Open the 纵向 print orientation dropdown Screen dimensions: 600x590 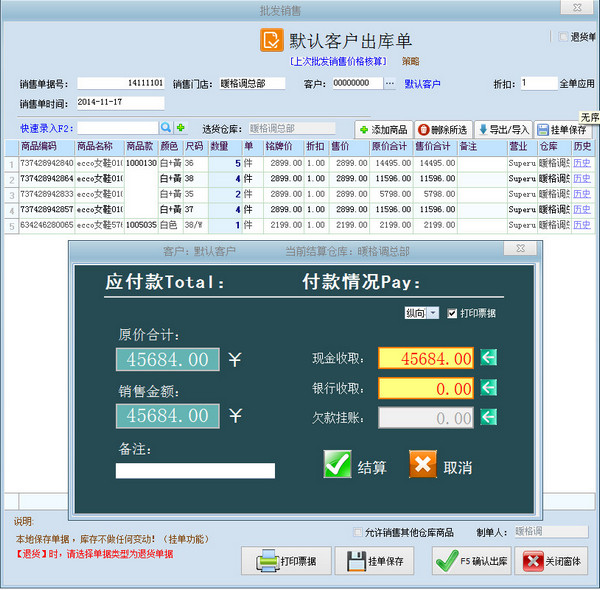click(422, 313)
